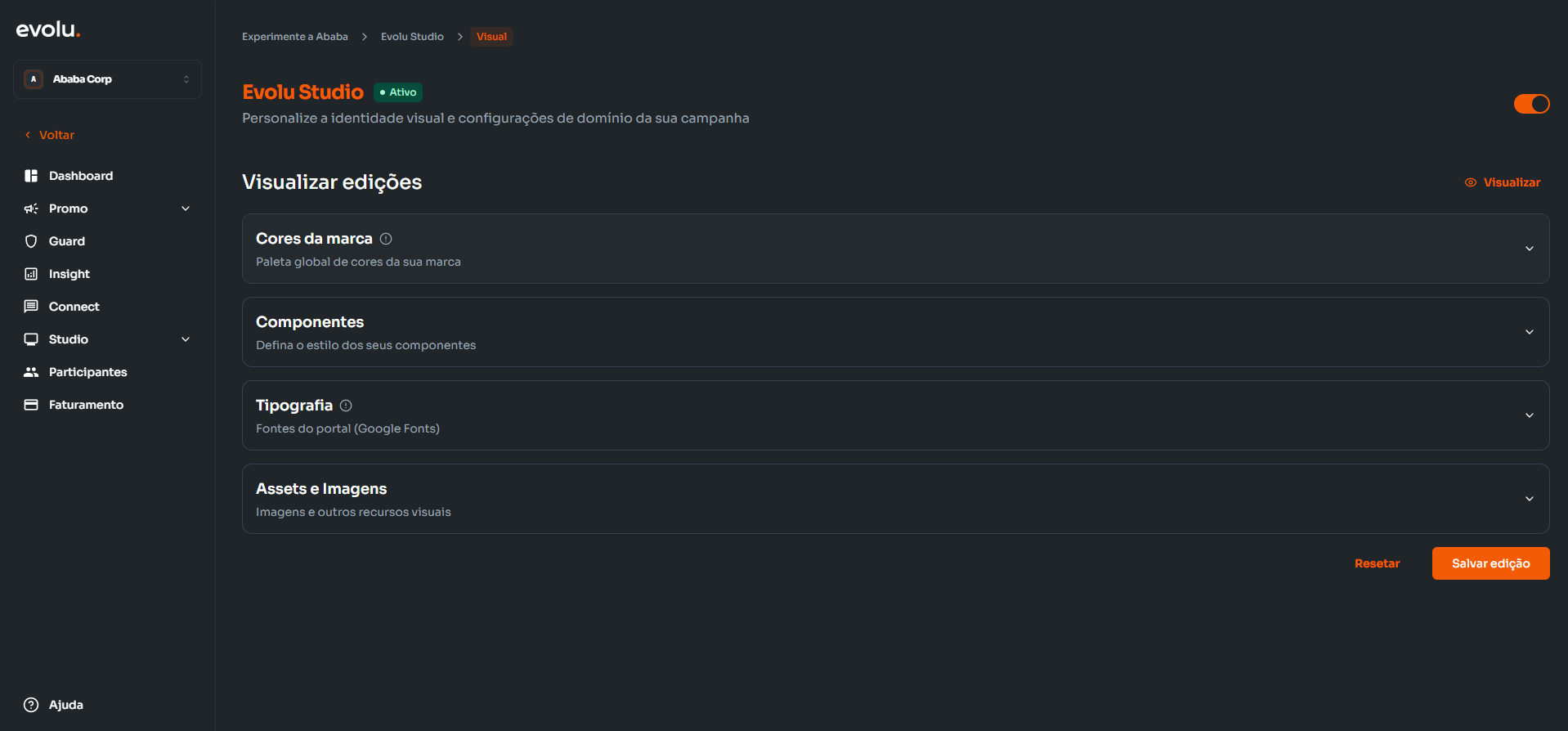Disable the Evolu Studio active toggle
Viewport: 1568px width, 731px height.
click(1531, 104)
